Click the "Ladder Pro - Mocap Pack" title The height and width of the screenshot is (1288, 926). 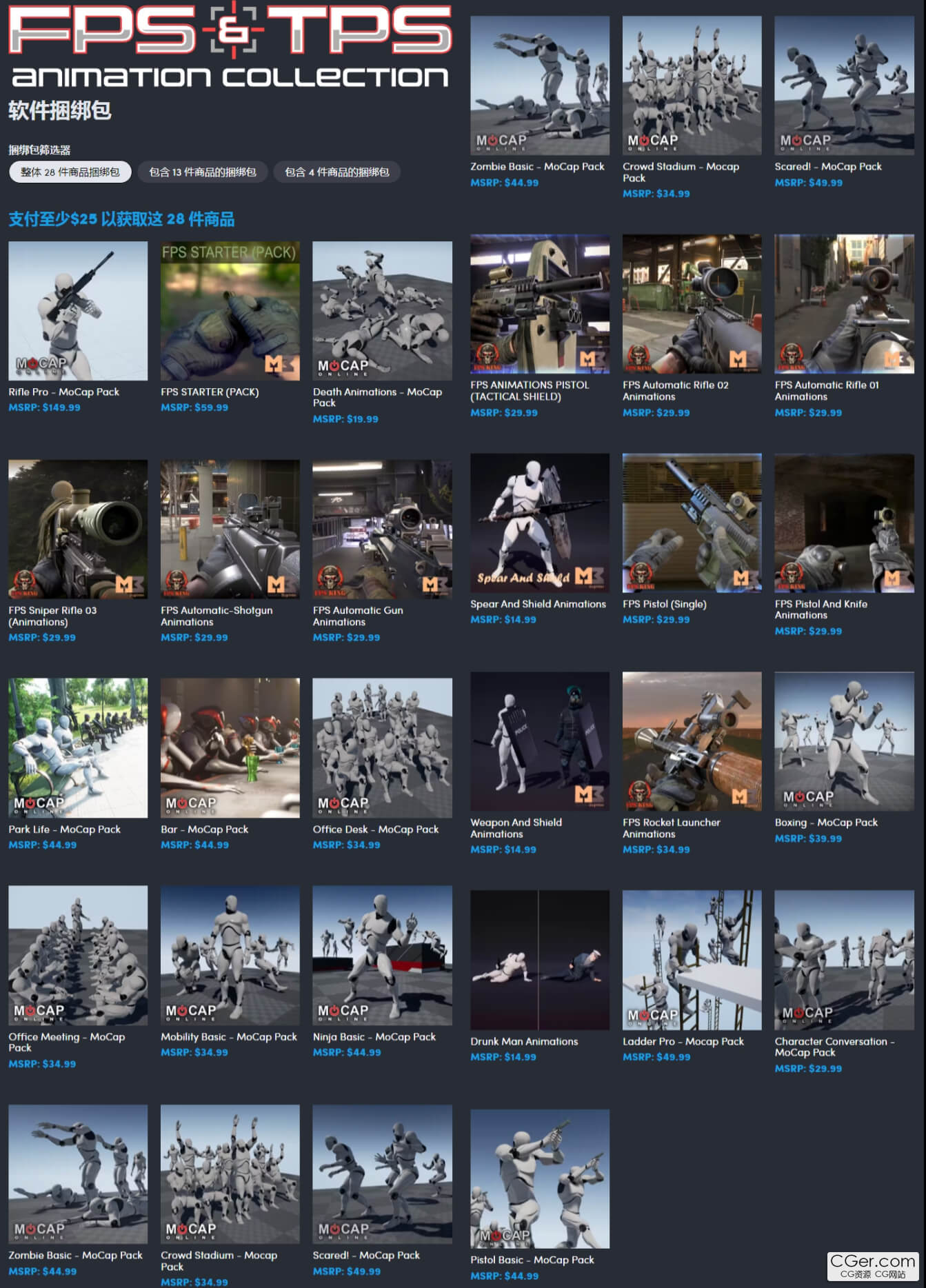pos(683,1041)
